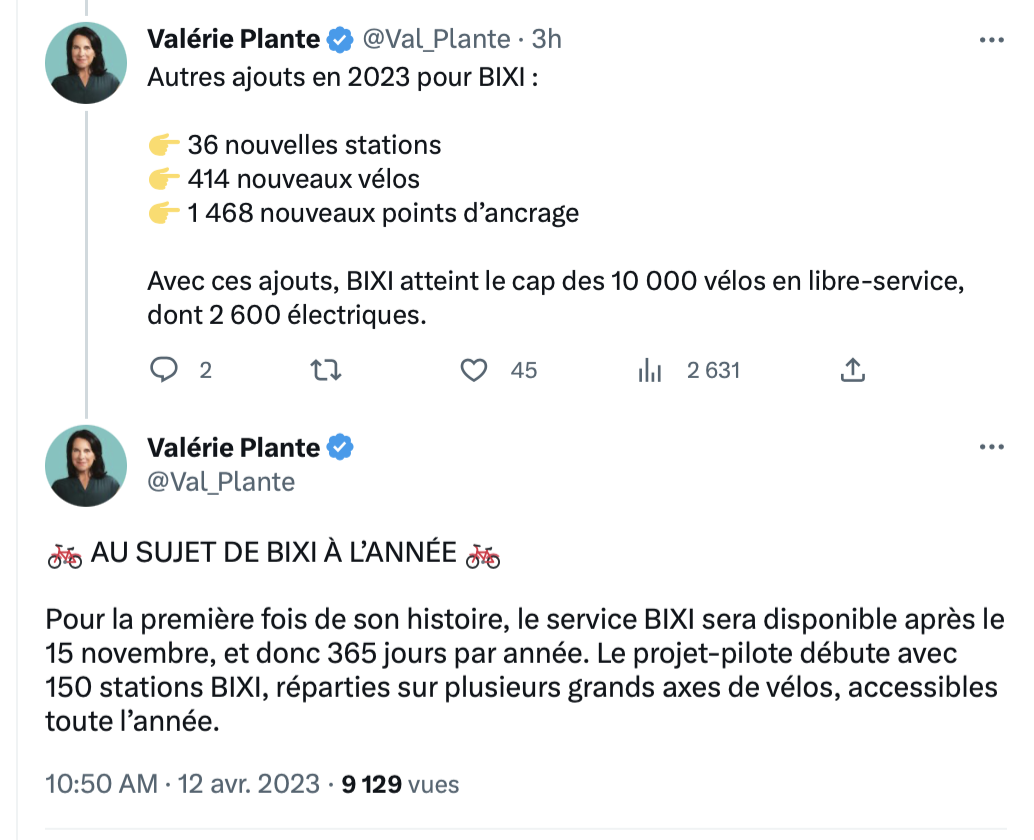
Task: Click Valérie Plante avatar on second tweet
Action: (86, 465)
